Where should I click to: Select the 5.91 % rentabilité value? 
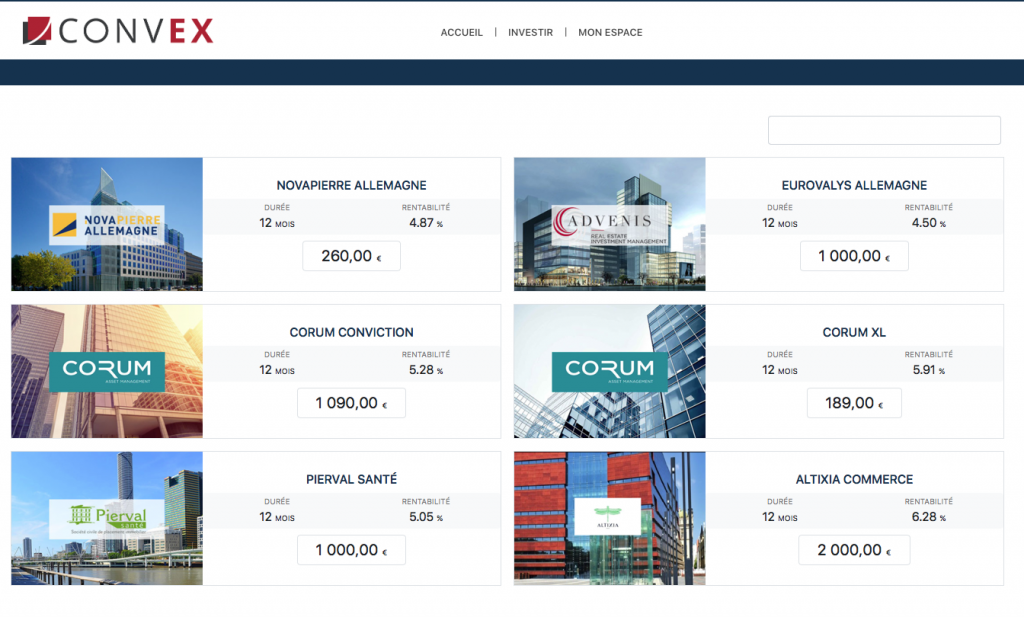point(929,370)
